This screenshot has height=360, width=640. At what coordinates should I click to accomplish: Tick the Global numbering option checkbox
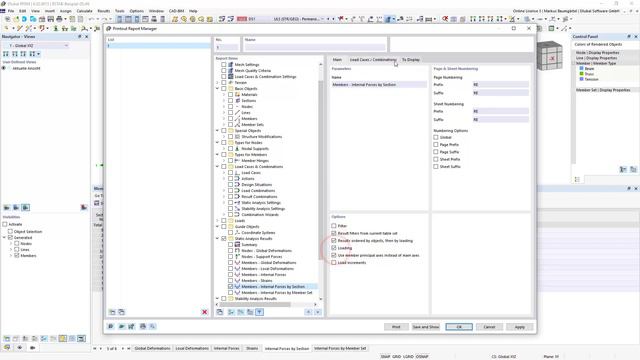pos(436,137)
